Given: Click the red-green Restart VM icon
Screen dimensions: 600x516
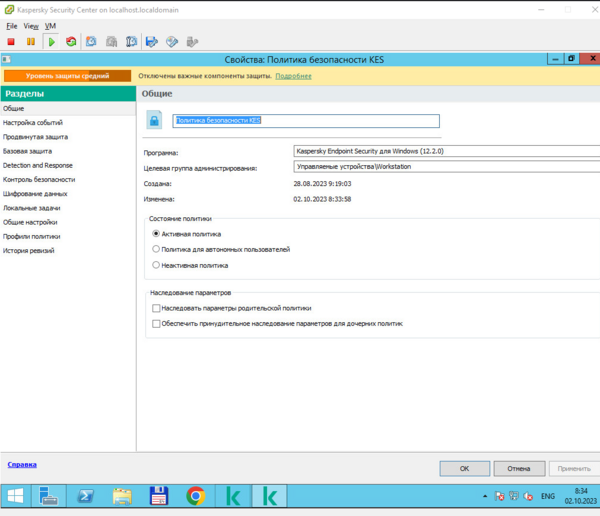Looking at the screenshot, I should 71,41.
